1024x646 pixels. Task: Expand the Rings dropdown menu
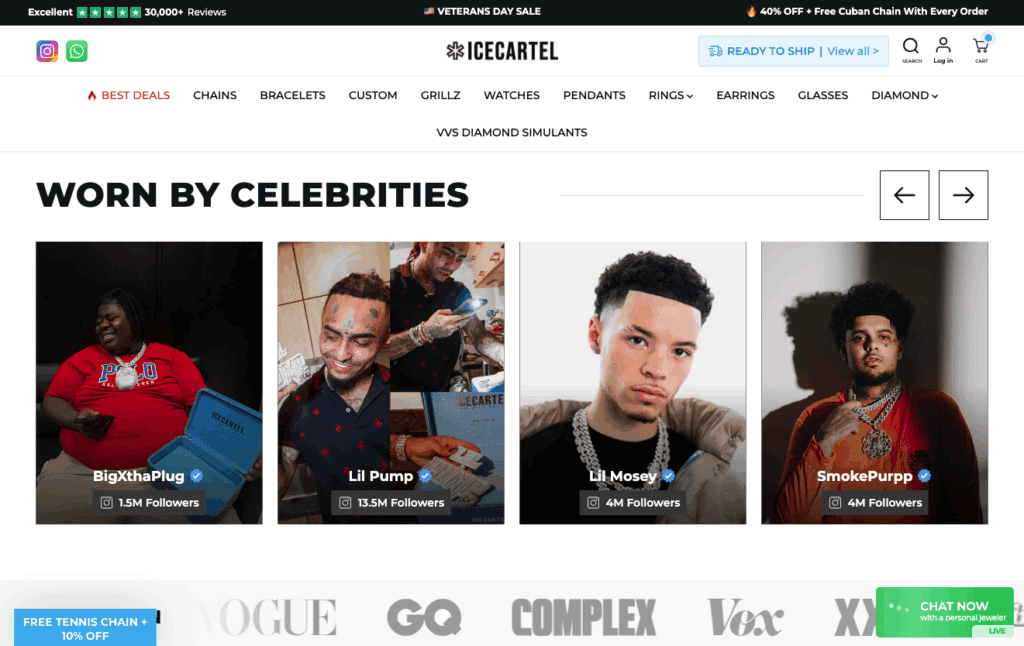[x=671, y=95]
